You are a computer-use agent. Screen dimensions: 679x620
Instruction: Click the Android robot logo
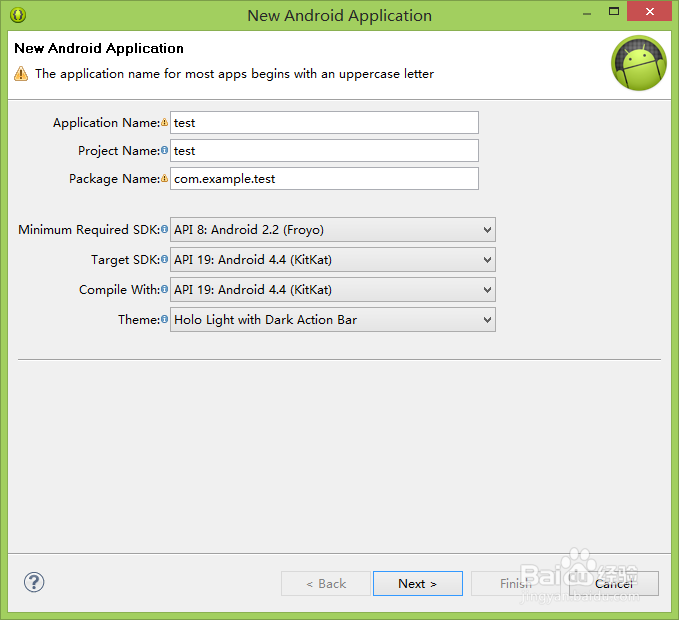[x=639, y=63]
